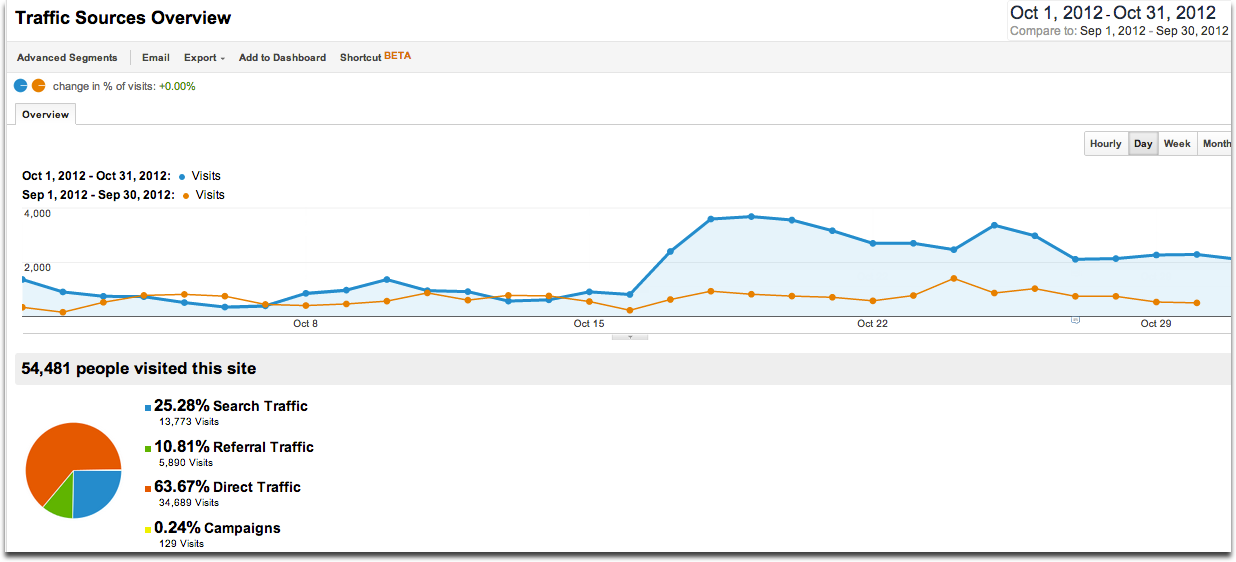Screen dimensions: 1236x562
Task: Click the orange segment circle icon
Action: (39, 86)
